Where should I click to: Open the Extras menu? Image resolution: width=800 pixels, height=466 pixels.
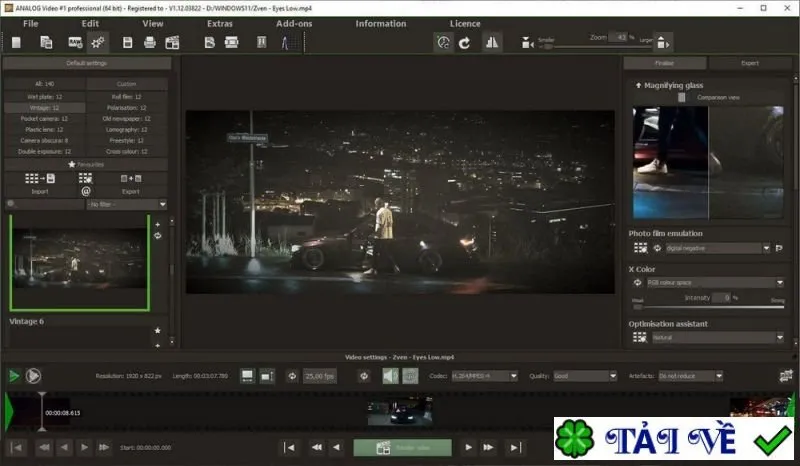pos(220,23)
